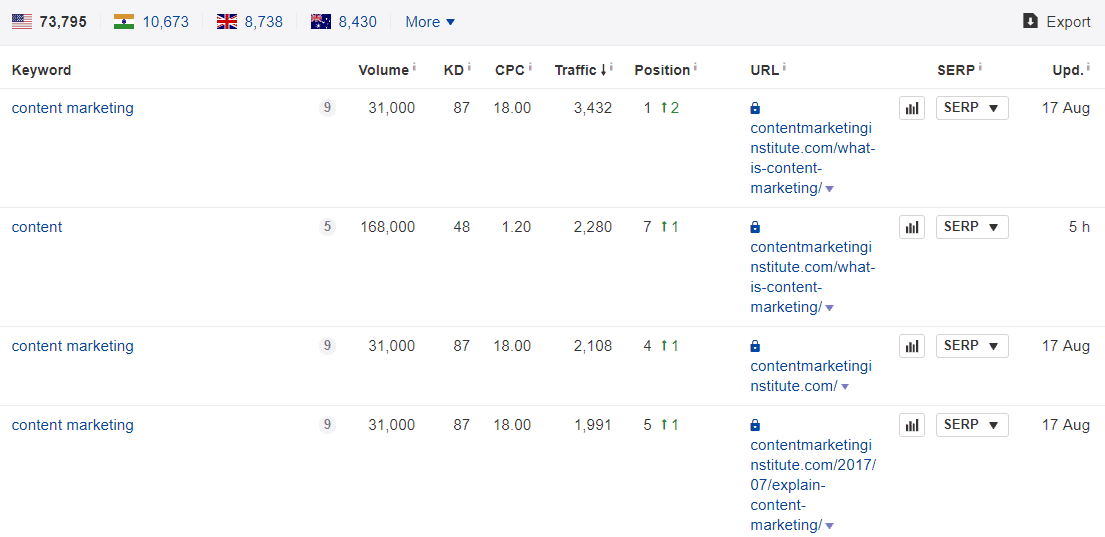Open the 'content' keyword link
The height and width of the screenshot is (537, 1105).
37,227
